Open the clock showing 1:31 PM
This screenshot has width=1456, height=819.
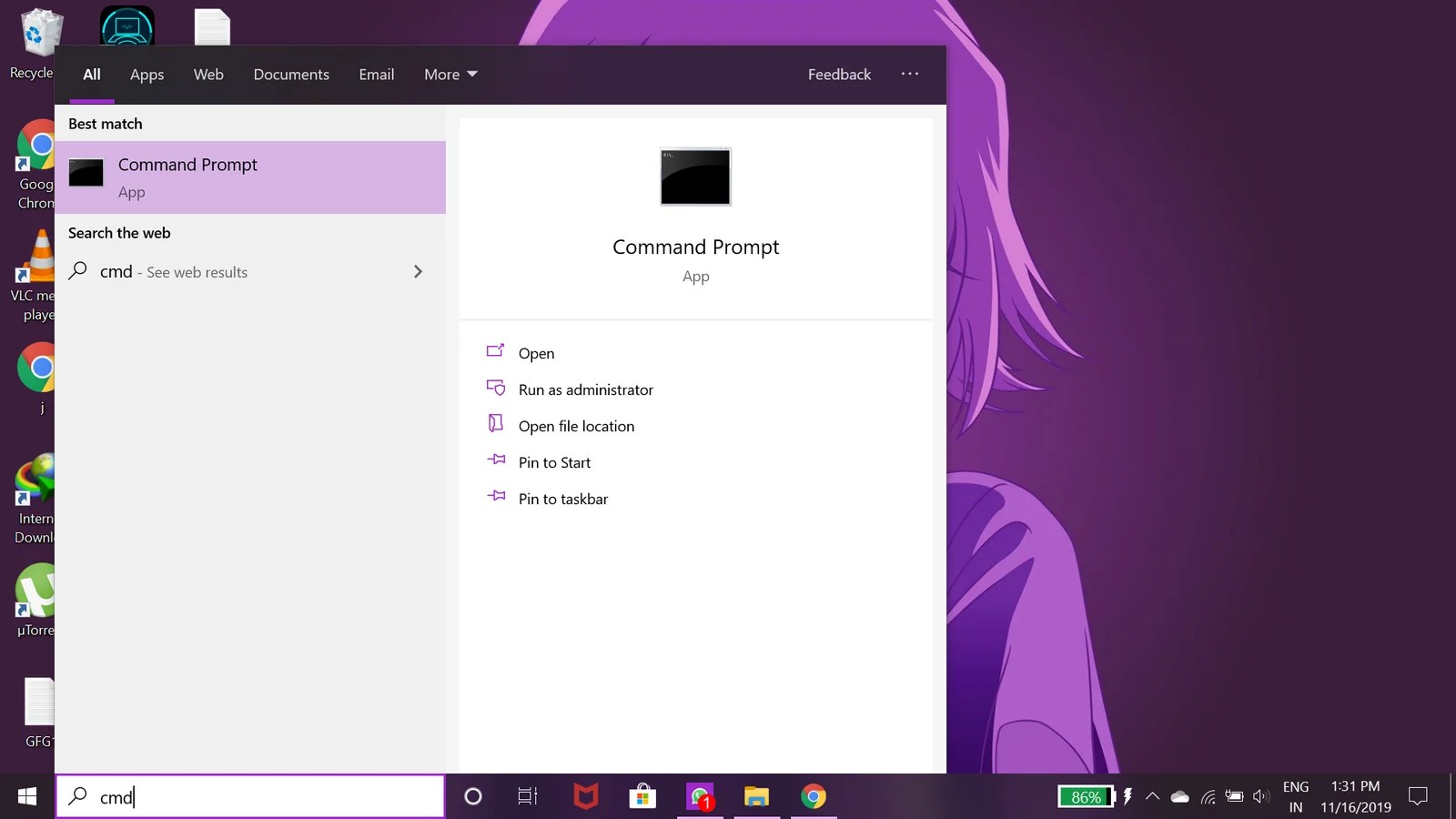1356,796
